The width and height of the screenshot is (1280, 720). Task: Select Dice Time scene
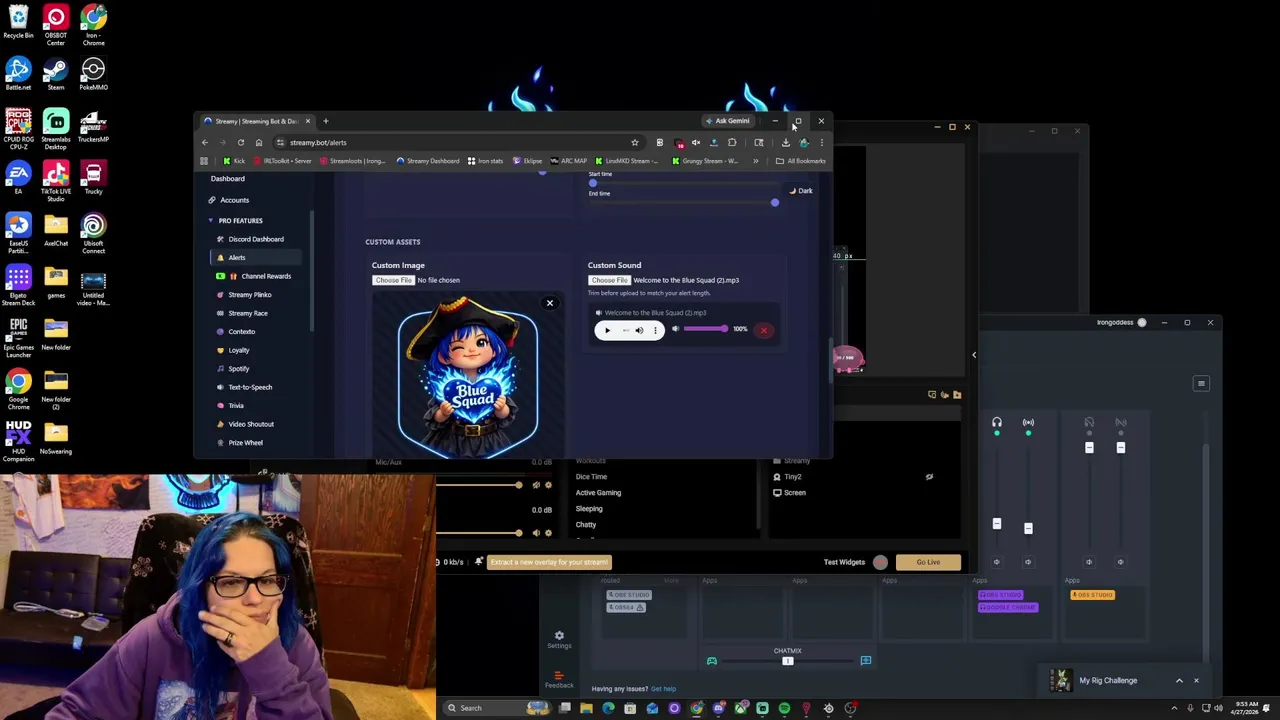tap(591, 476)
